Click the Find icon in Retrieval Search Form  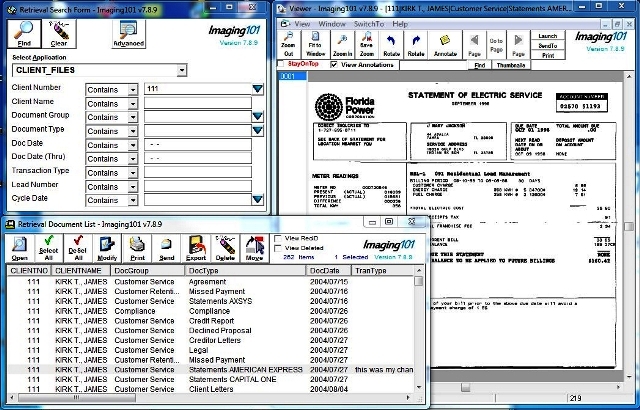[24, 33]
